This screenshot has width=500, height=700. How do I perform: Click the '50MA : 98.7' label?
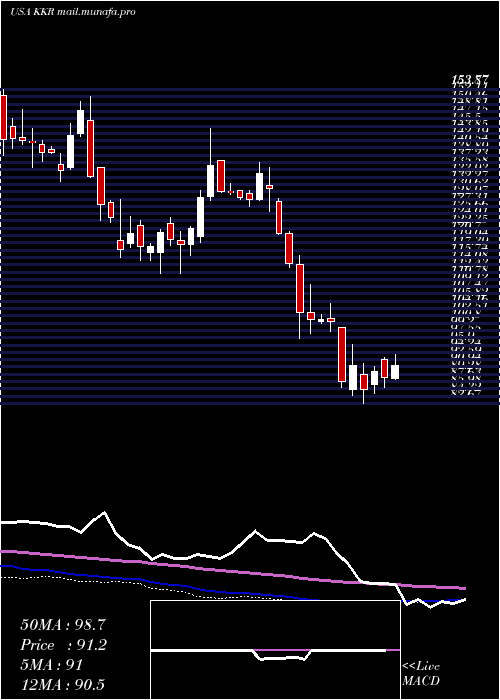(63, 625)
